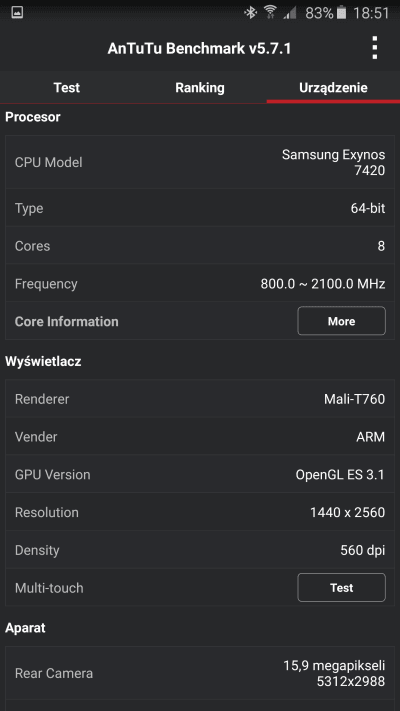Screen dimensions: 400x711
Task: Tap the Resolution 1440 x 2560 row
Action: [x=200, y=512]
